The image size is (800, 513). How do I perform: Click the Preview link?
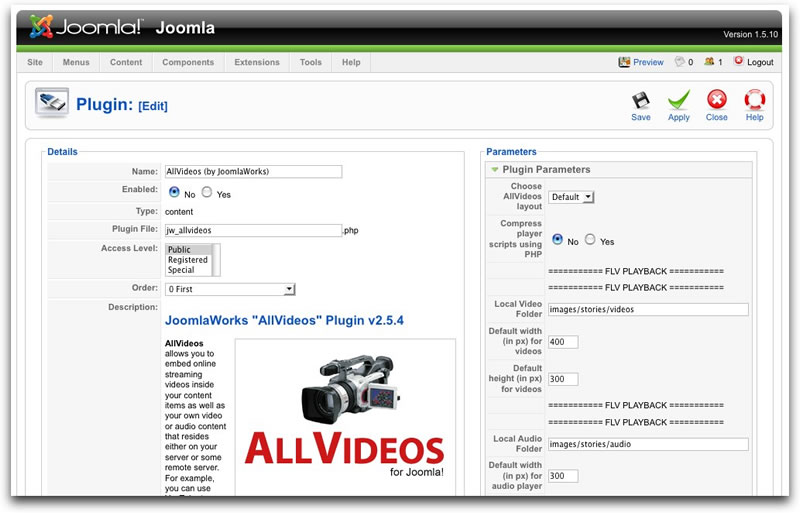coord(648,62)
